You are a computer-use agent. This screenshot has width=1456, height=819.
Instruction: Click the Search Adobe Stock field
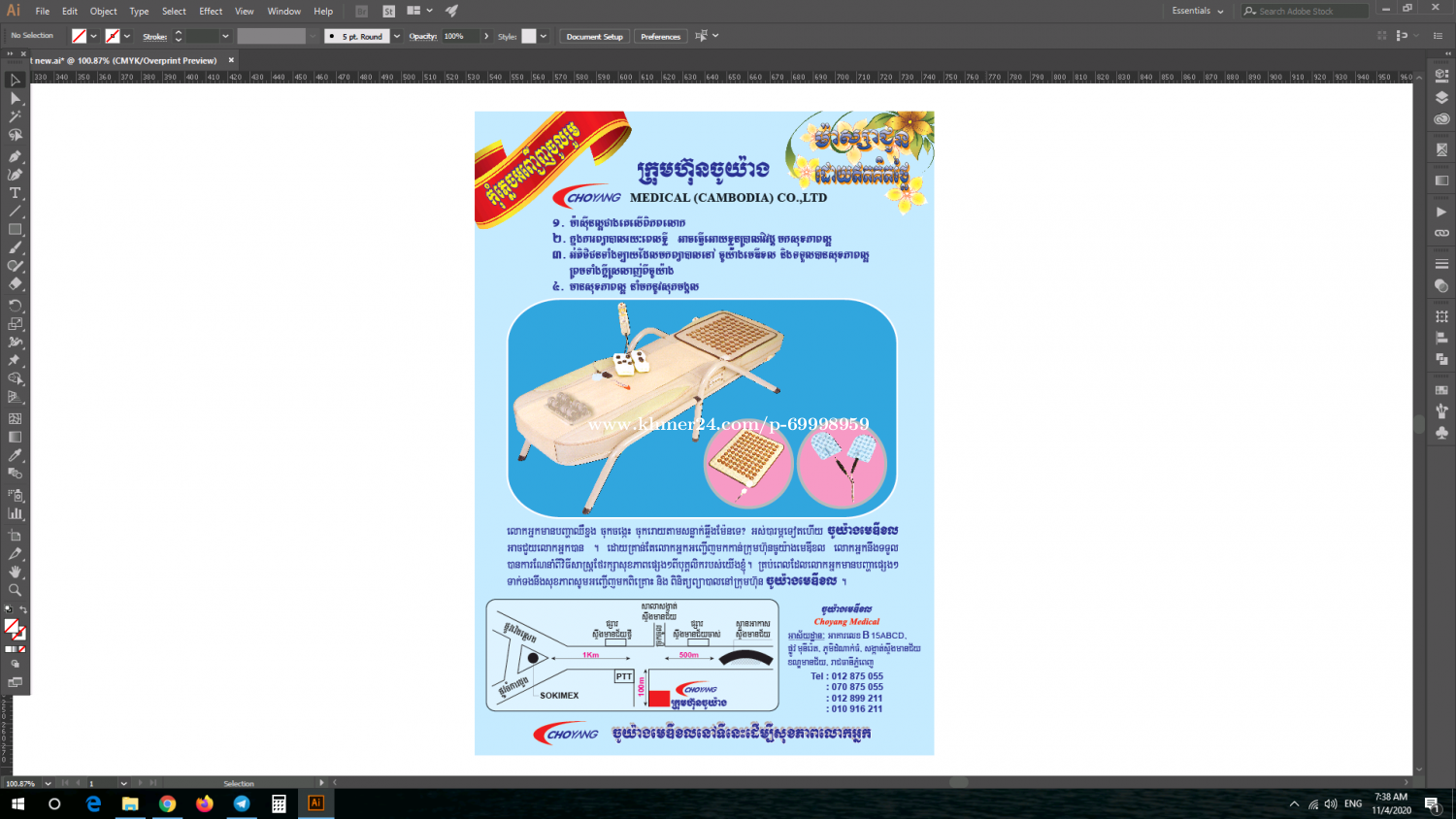[x=1305, y=11]
